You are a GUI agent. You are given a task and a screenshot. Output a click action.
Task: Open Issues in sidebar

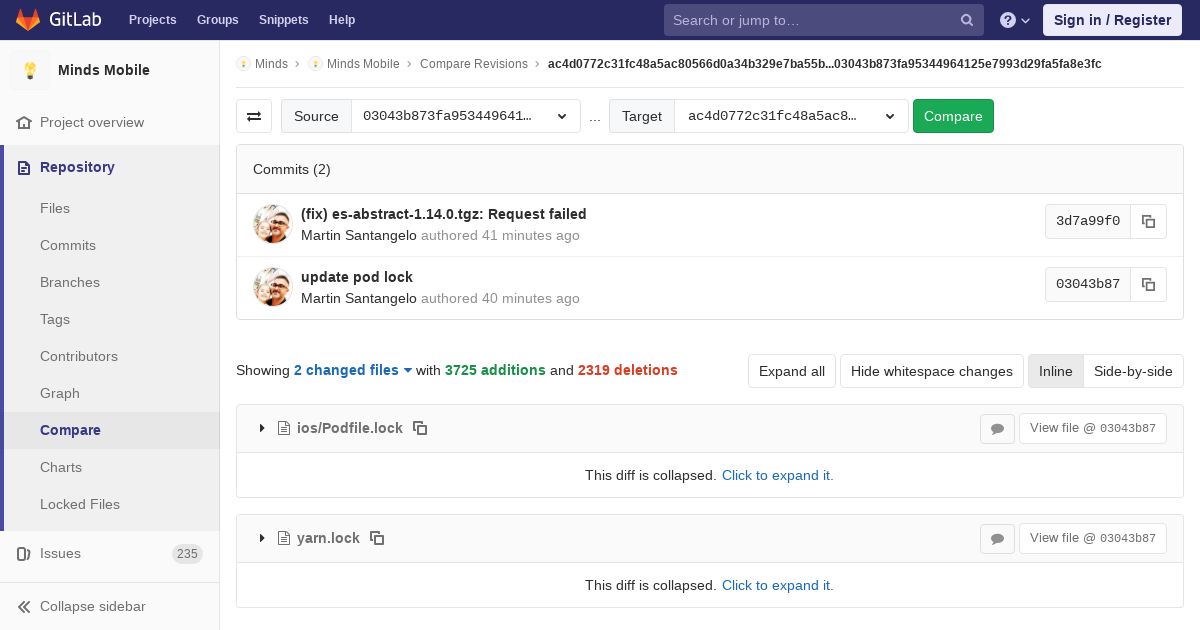tap(60, 553)
